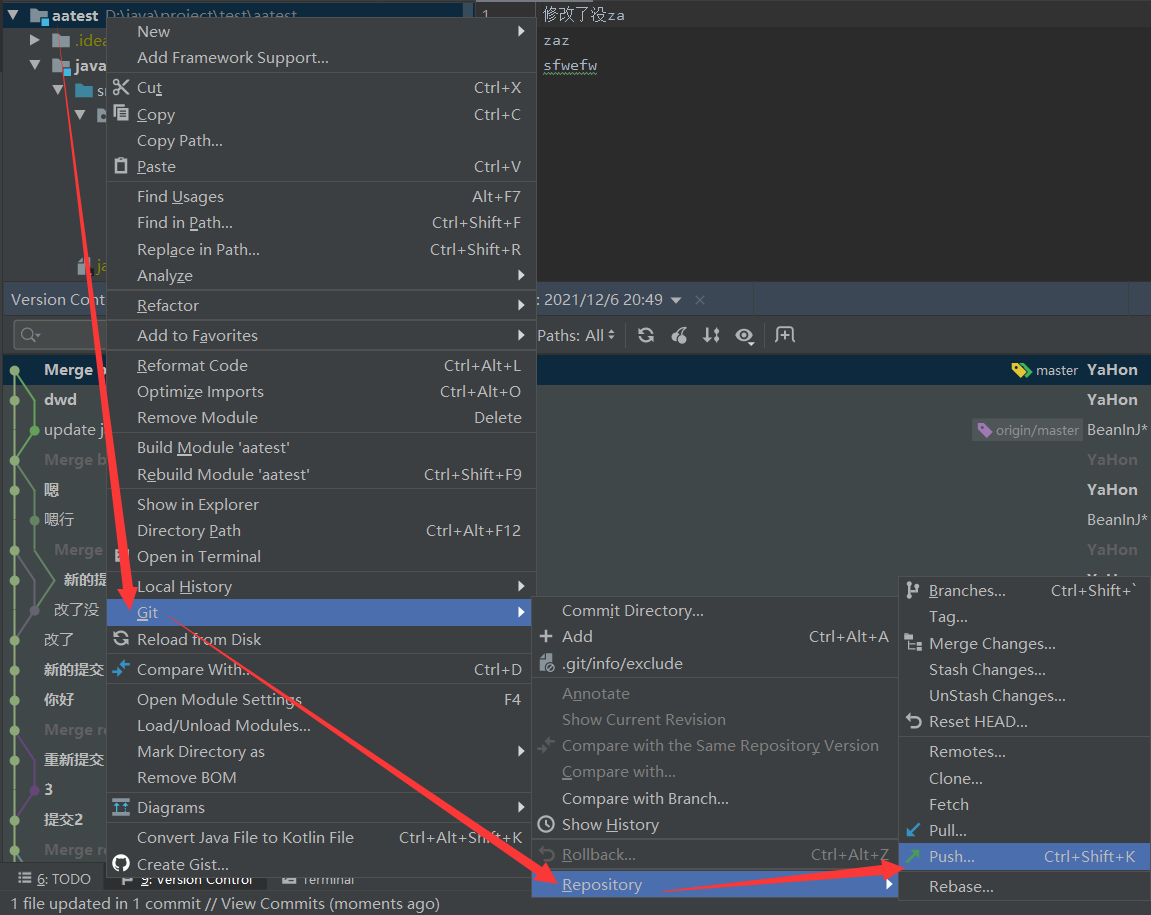Click the Compare With arrows icon
Image resolution: width=1151 pixels, height=915 pixels.
(x=121, y=669)
